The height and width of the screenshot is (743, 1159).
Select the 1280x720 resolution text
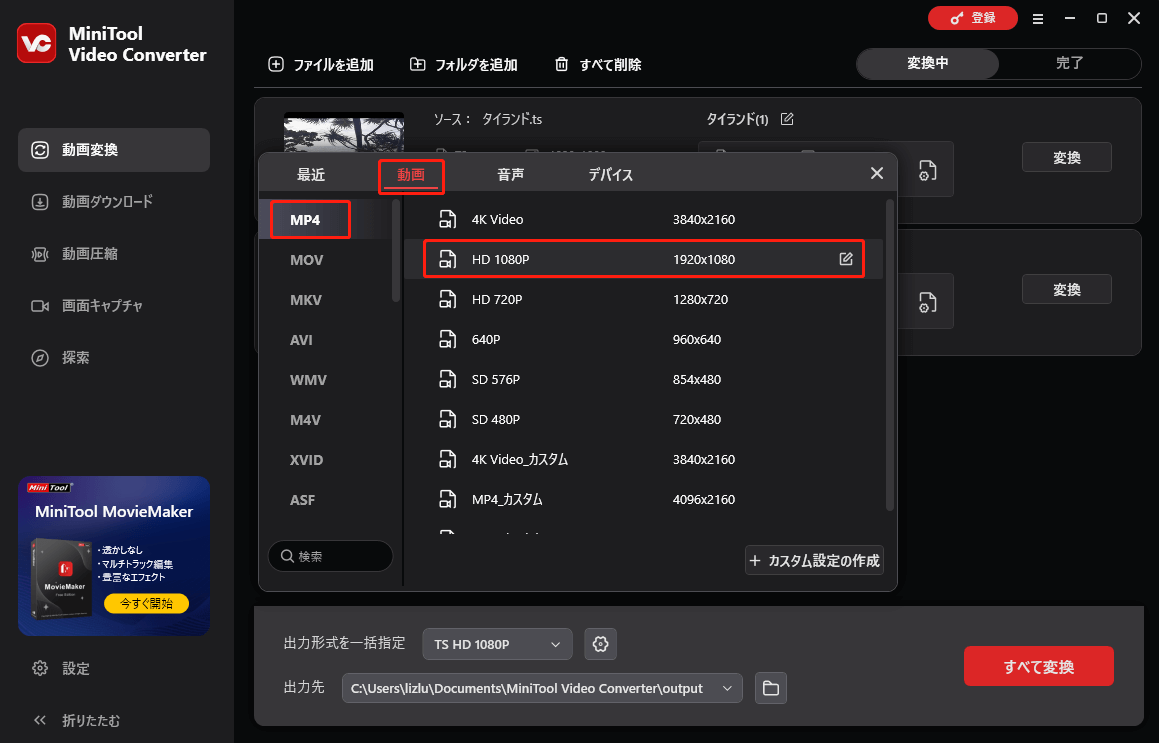coord(700,299)
